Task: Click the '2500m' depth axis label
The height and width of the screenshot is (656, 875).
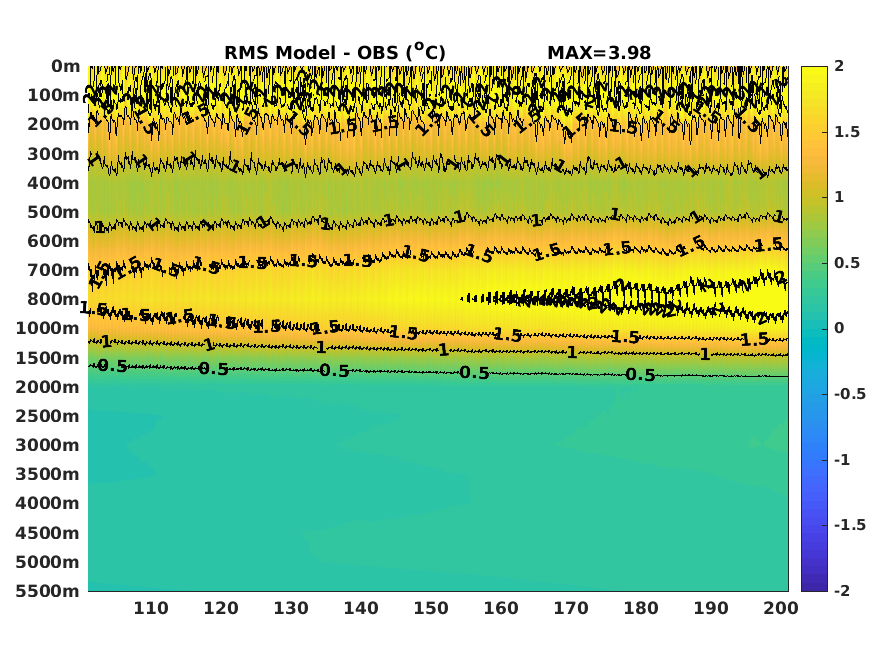Action: pyautogui.click(x=47, y=416)
